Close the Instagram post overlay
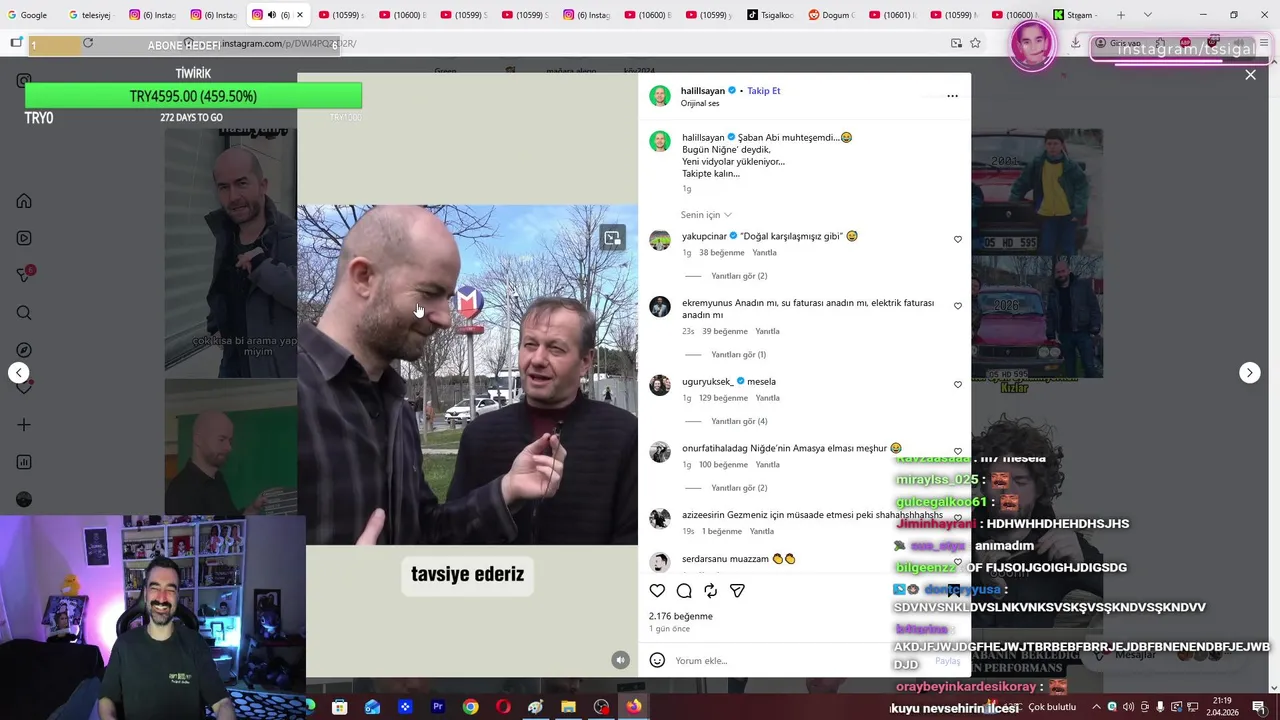The height and width of the screenshot is (720, 1280). [x=1250, y=75]
